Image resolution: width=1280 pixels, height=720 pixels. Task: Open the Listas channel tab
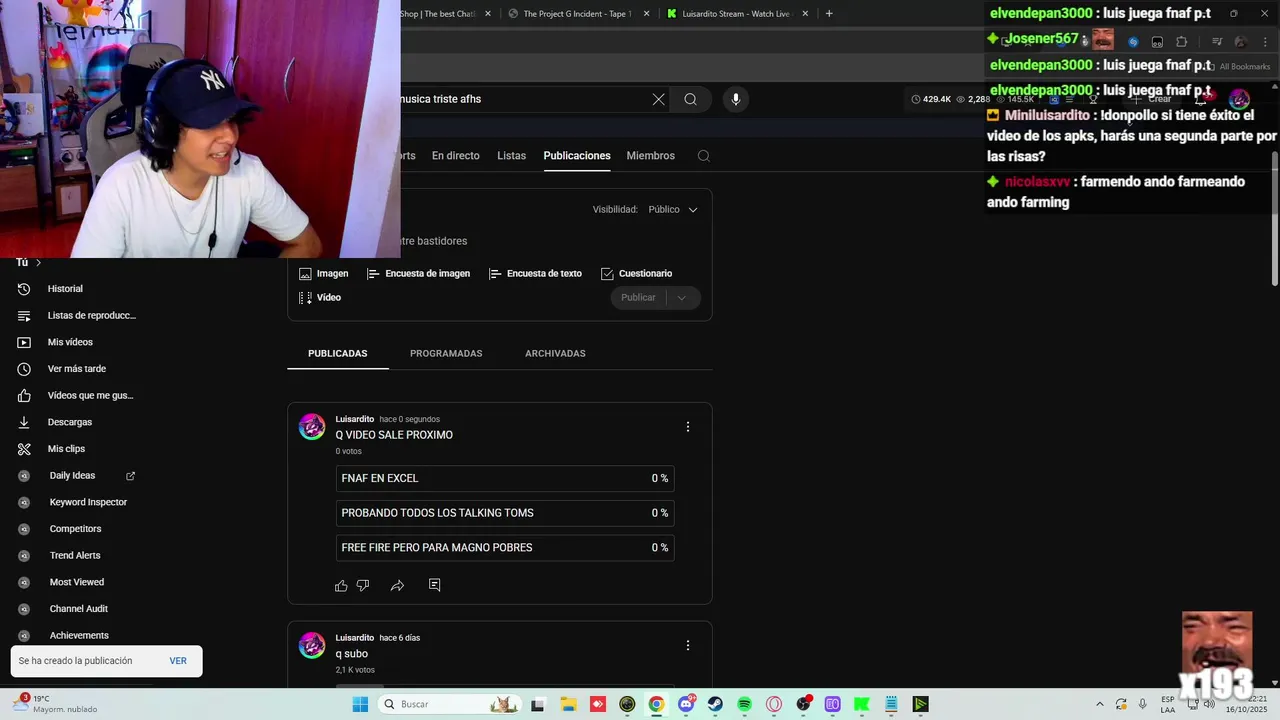pyautogui.click(x=511, y=156)
